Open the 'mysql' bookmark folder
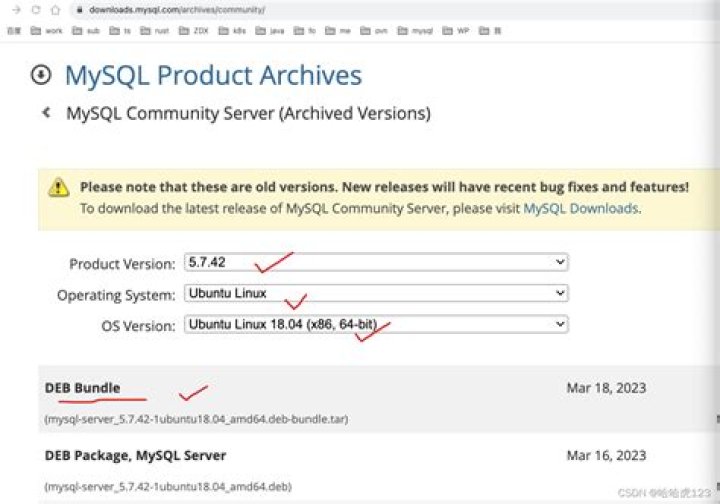720x504 pixels. click(x=415, y=31)
